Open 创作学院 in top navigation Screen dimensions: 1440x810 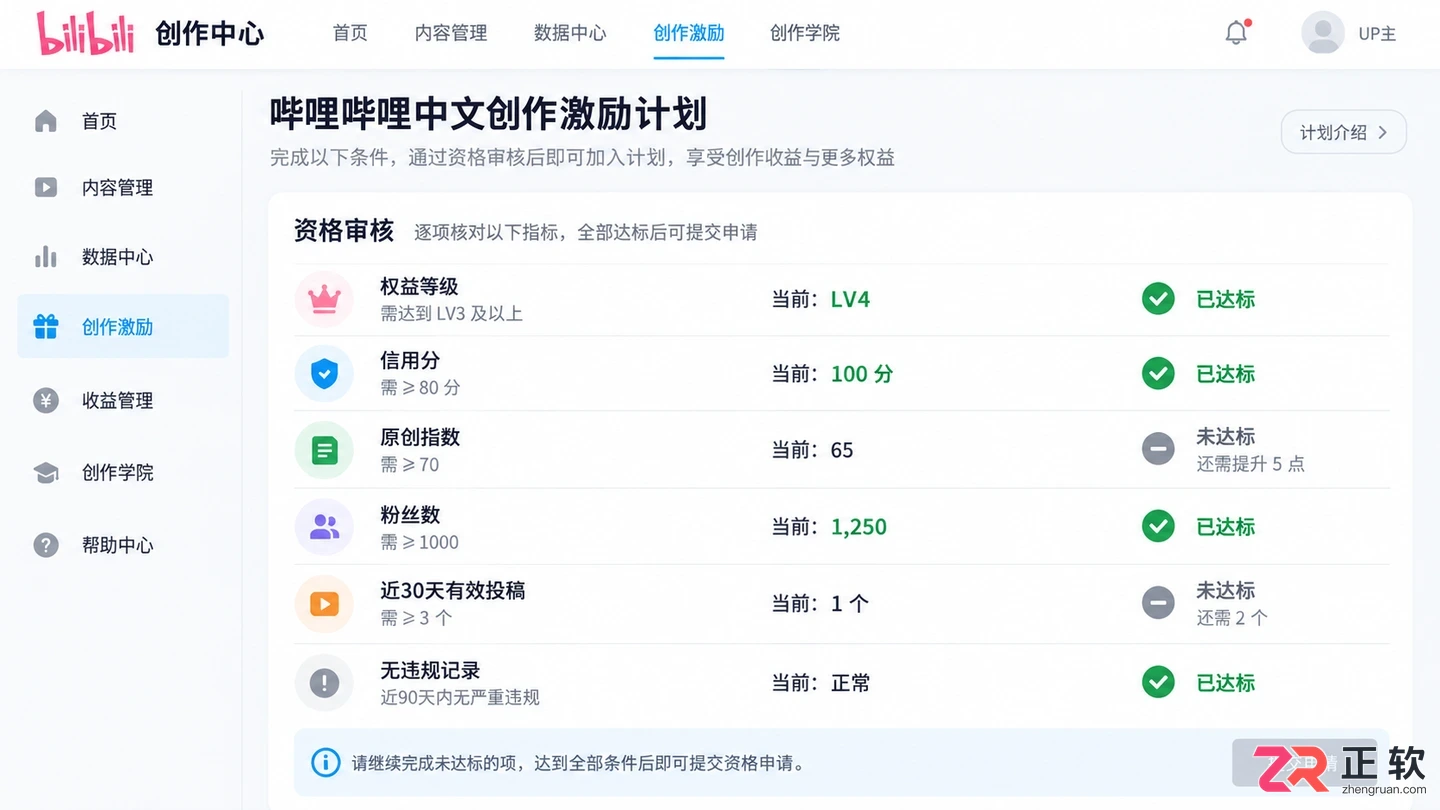(x=805, y=33)
